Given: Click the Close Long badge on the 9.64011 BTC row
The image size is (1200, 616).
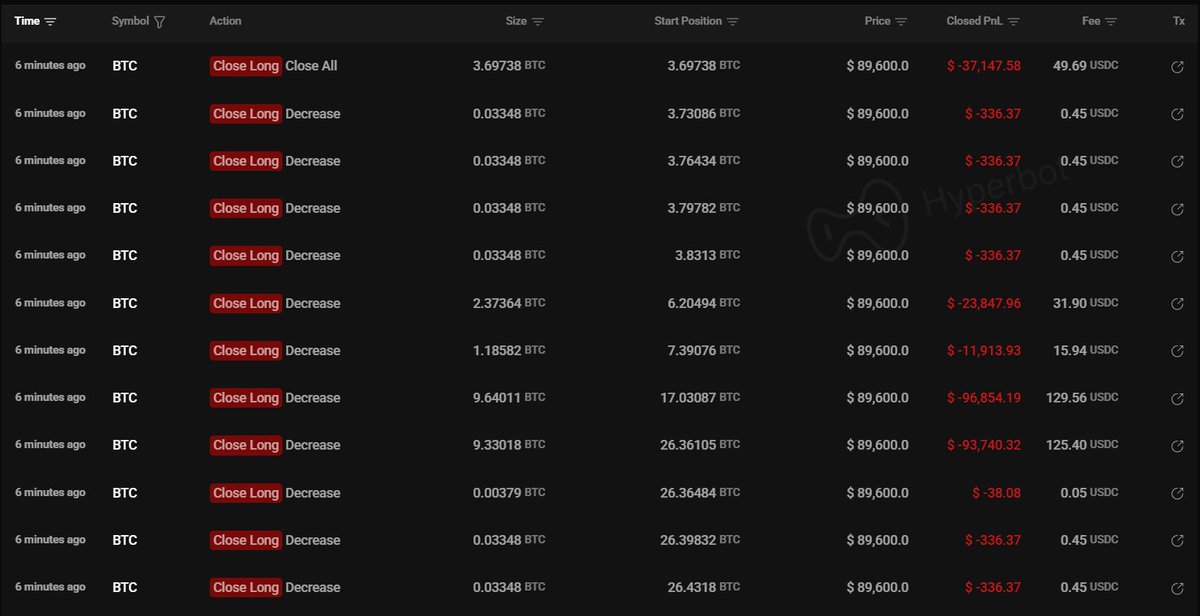Looking at the screenshot, I should [245, 398].
